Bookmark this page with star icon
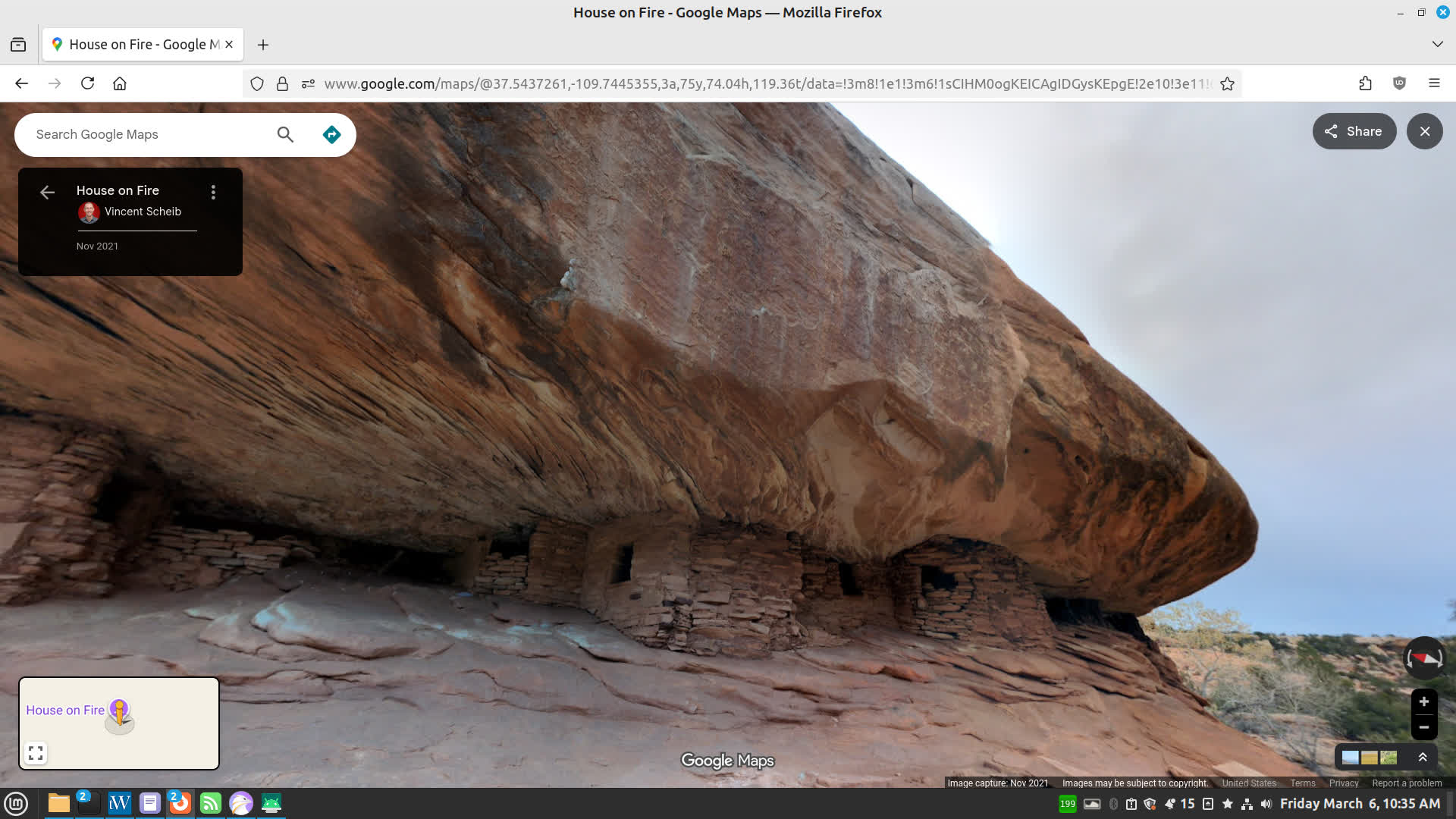The image size is (1456, 819). tap(1227, 84)
